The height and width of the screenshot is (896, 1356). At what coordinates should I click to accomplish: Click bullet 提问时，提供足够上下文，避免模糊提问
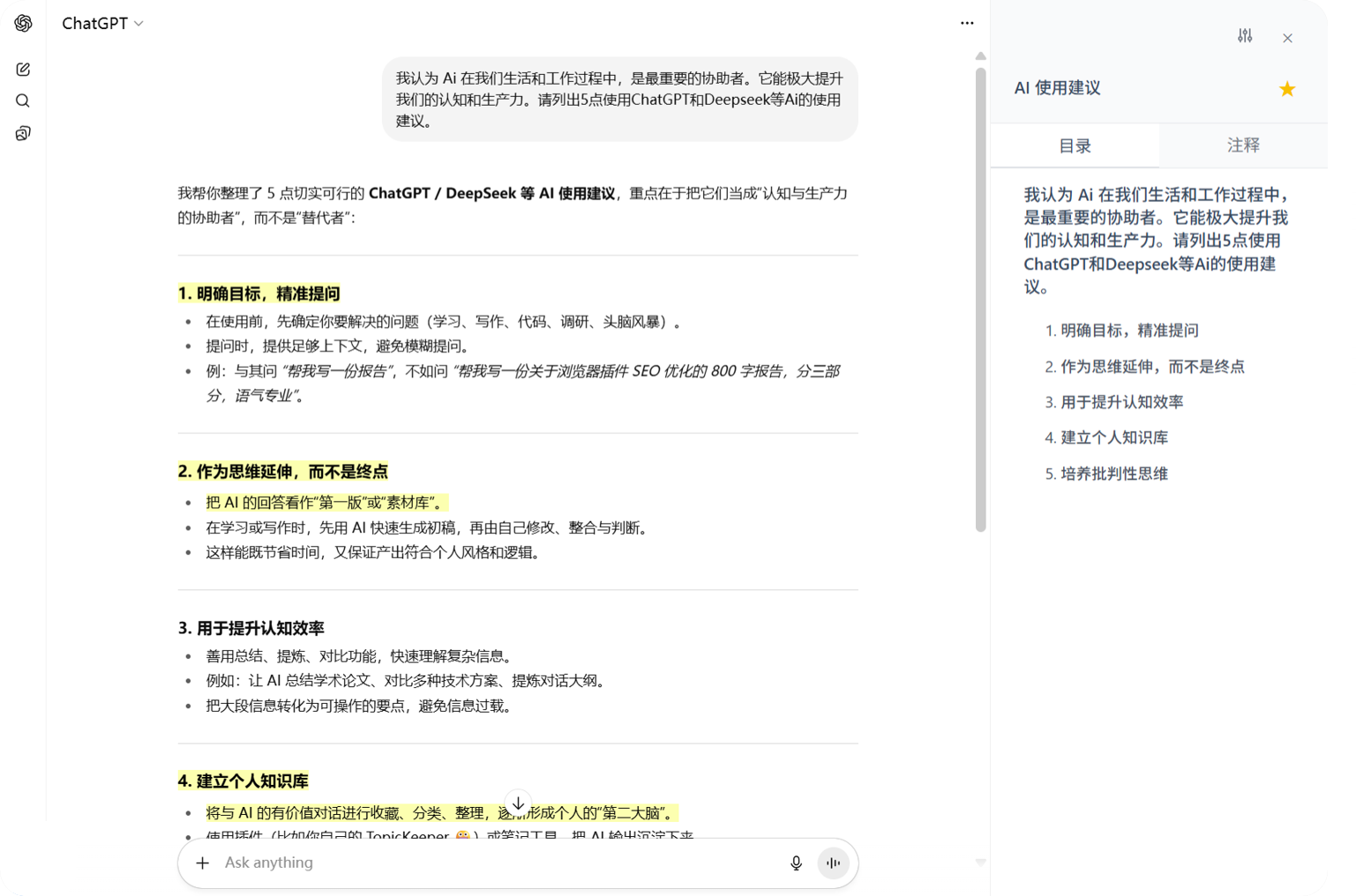point(341,347)
